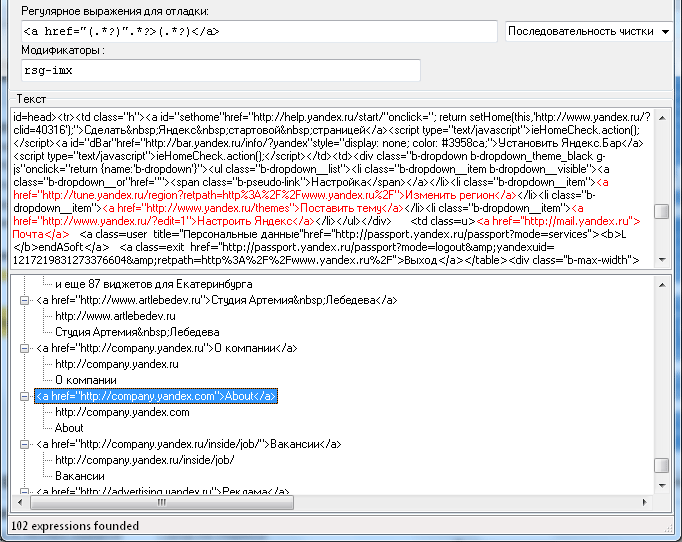Click the Регулярное выражения для отладки label
Image resolution: width=682 pixels, height=542 pixels.
(x=115, y=11)
